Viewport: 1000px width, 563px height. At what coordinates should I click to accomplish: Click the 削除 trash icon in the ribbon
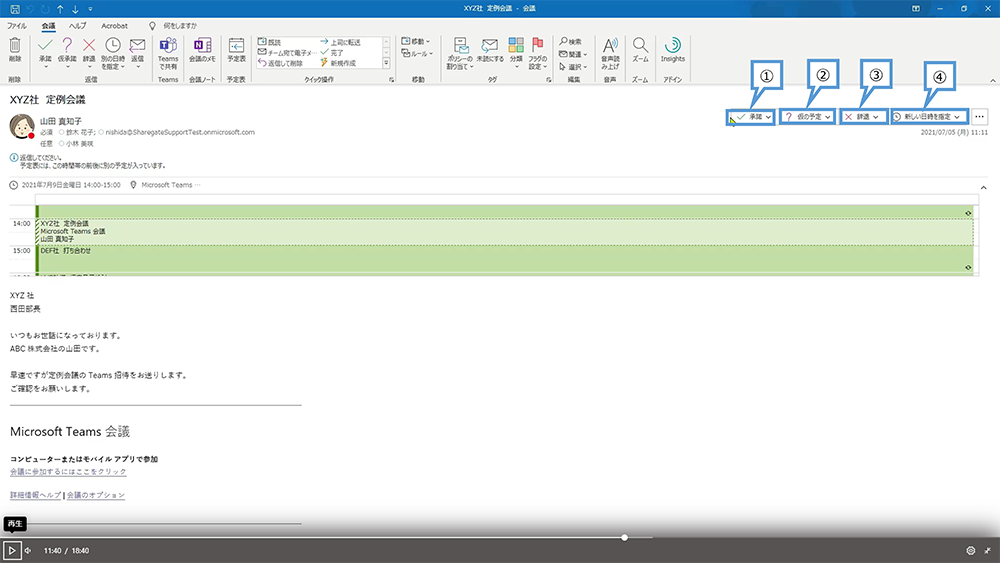pyautogui.click(x=15, y=46)
